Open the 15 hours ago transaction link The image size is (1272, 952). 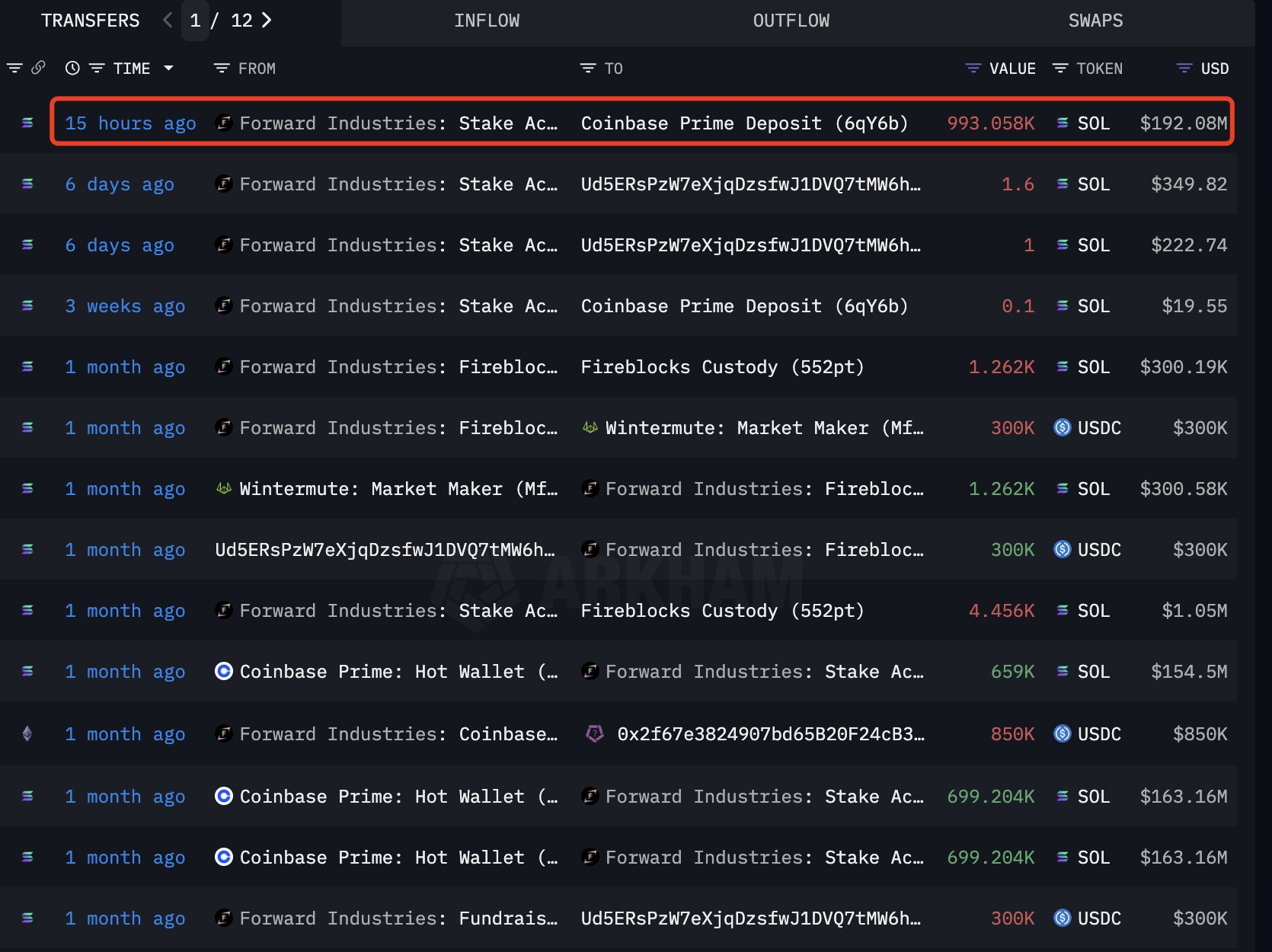[x=130, y=123]
